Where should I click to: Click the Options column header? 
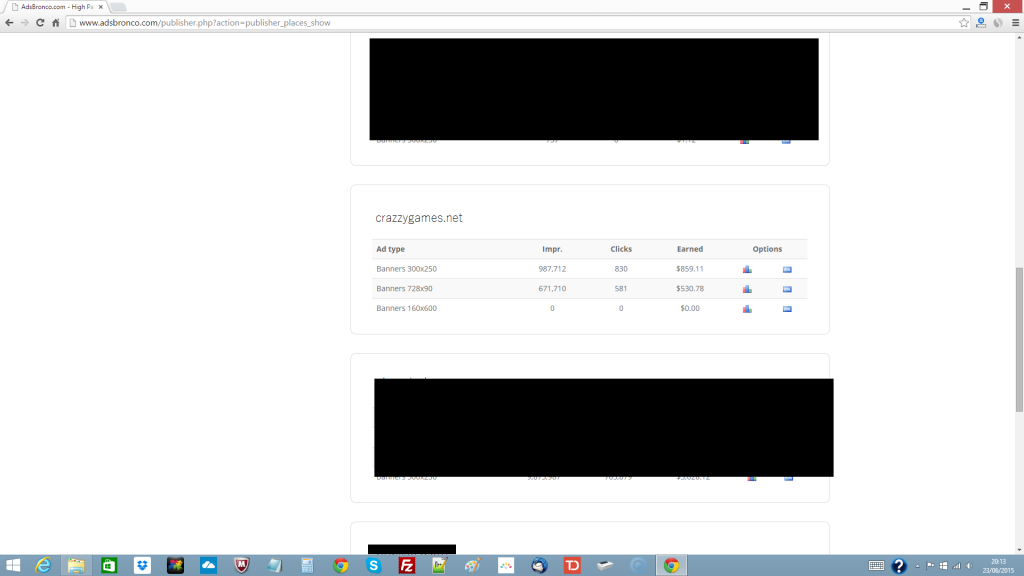(x=767, y=249)
